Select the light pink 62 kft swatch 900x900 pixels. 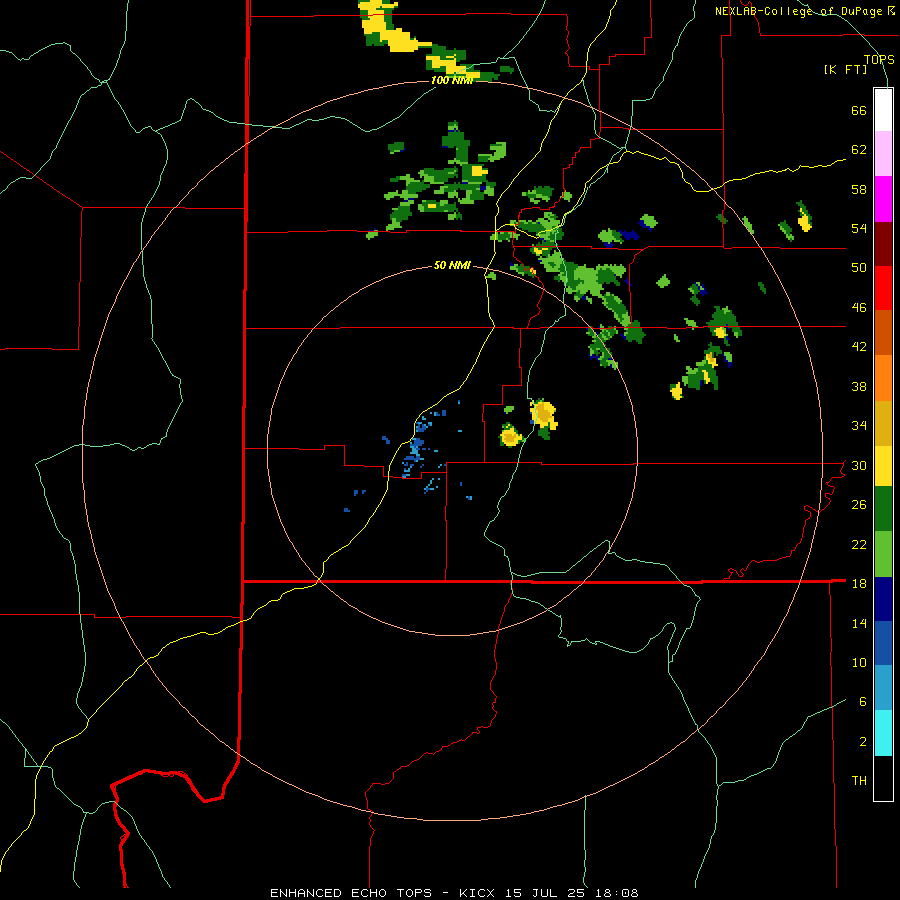click(883, 154)
